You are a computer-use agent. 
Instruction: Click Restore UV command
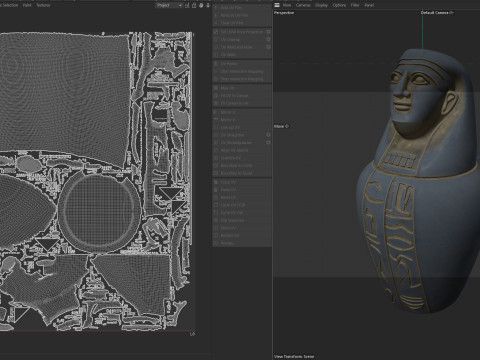pyautogui.click(x=242, y=236)
